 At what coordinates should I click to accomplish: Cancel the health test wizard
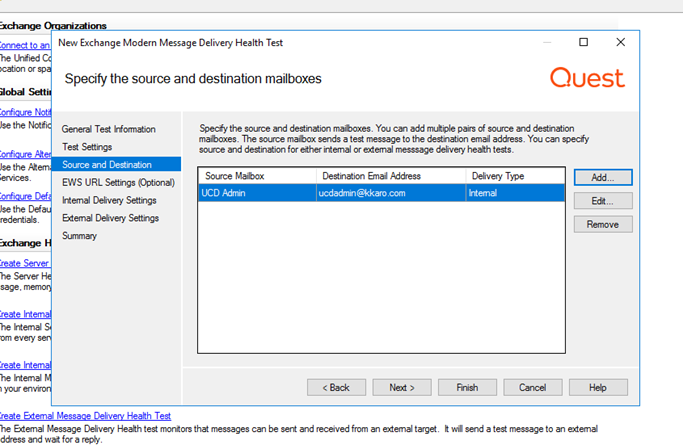point(533,387)
